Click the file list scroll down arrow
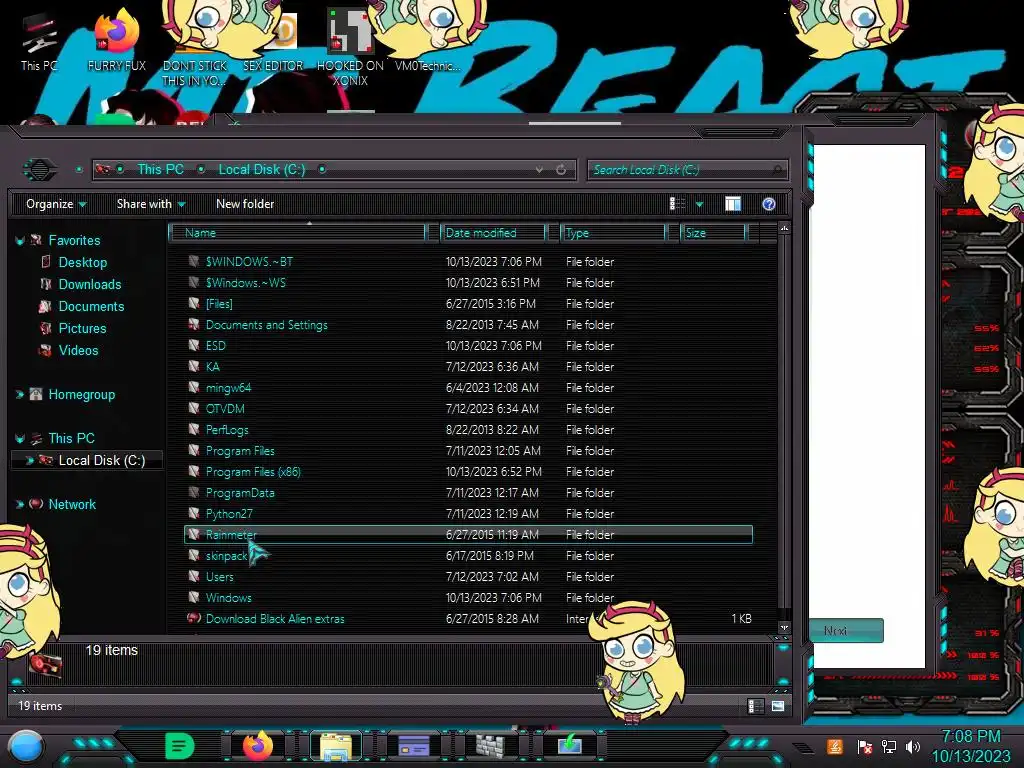 [x=784, y=628]
